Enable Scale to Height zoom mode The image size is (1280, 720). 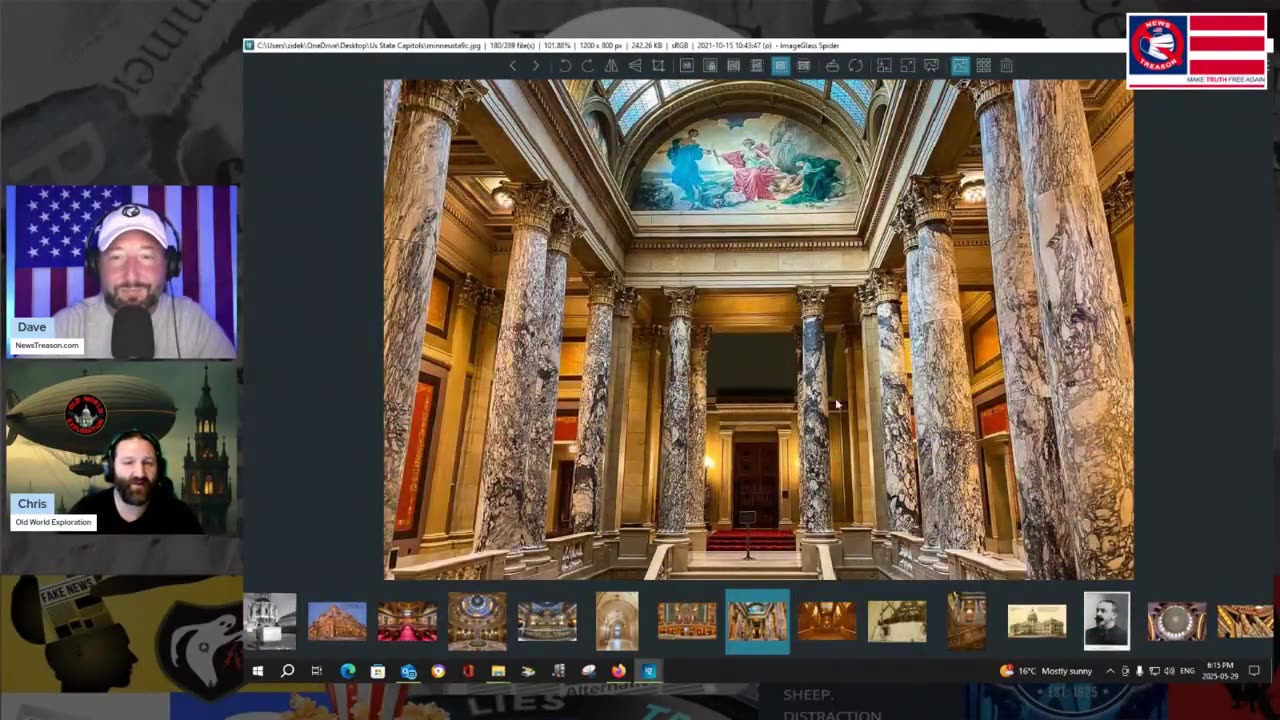[757, 66]
